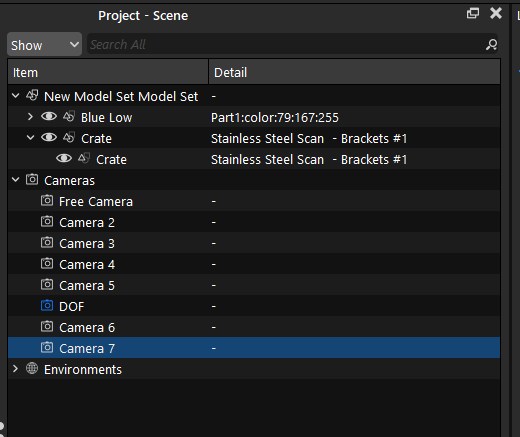Click the Free Camera icon
Image resolution: width=520 pixels, height=437 pixels.
[x=47, y=201]
